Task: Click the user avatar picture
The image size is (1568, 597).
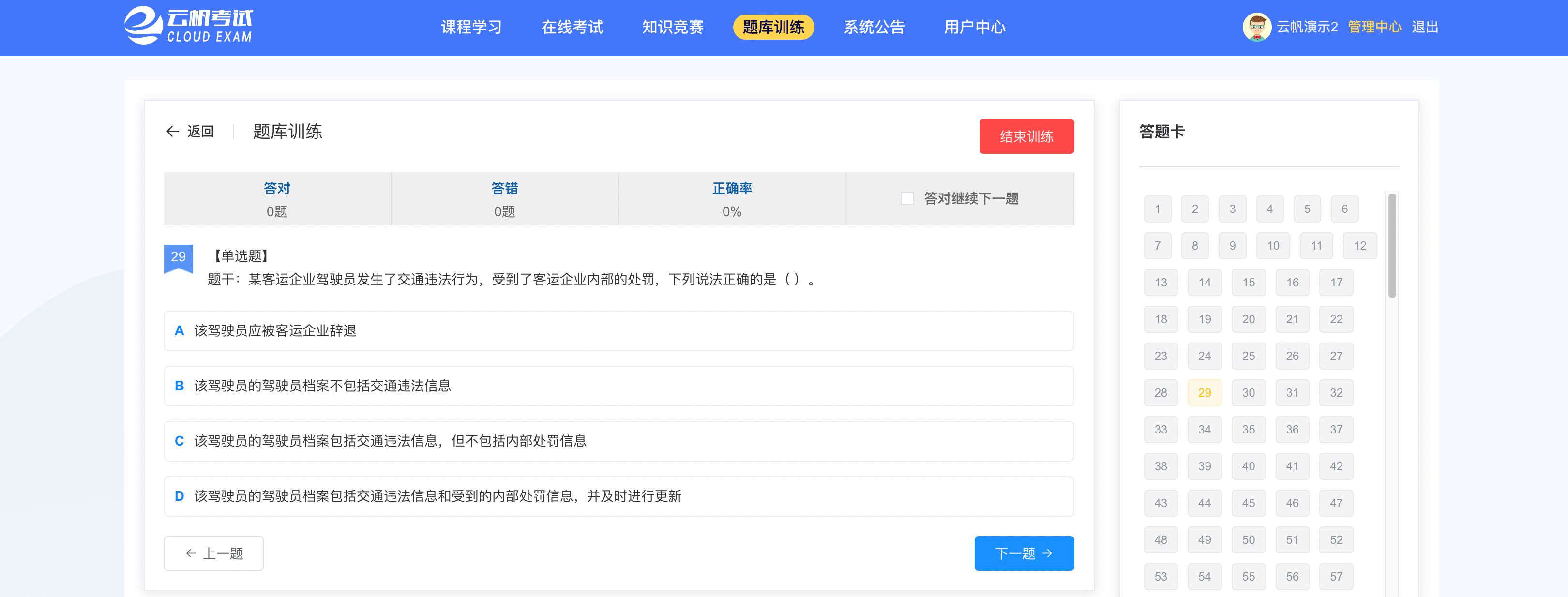Action: (x=1256, y=27)
